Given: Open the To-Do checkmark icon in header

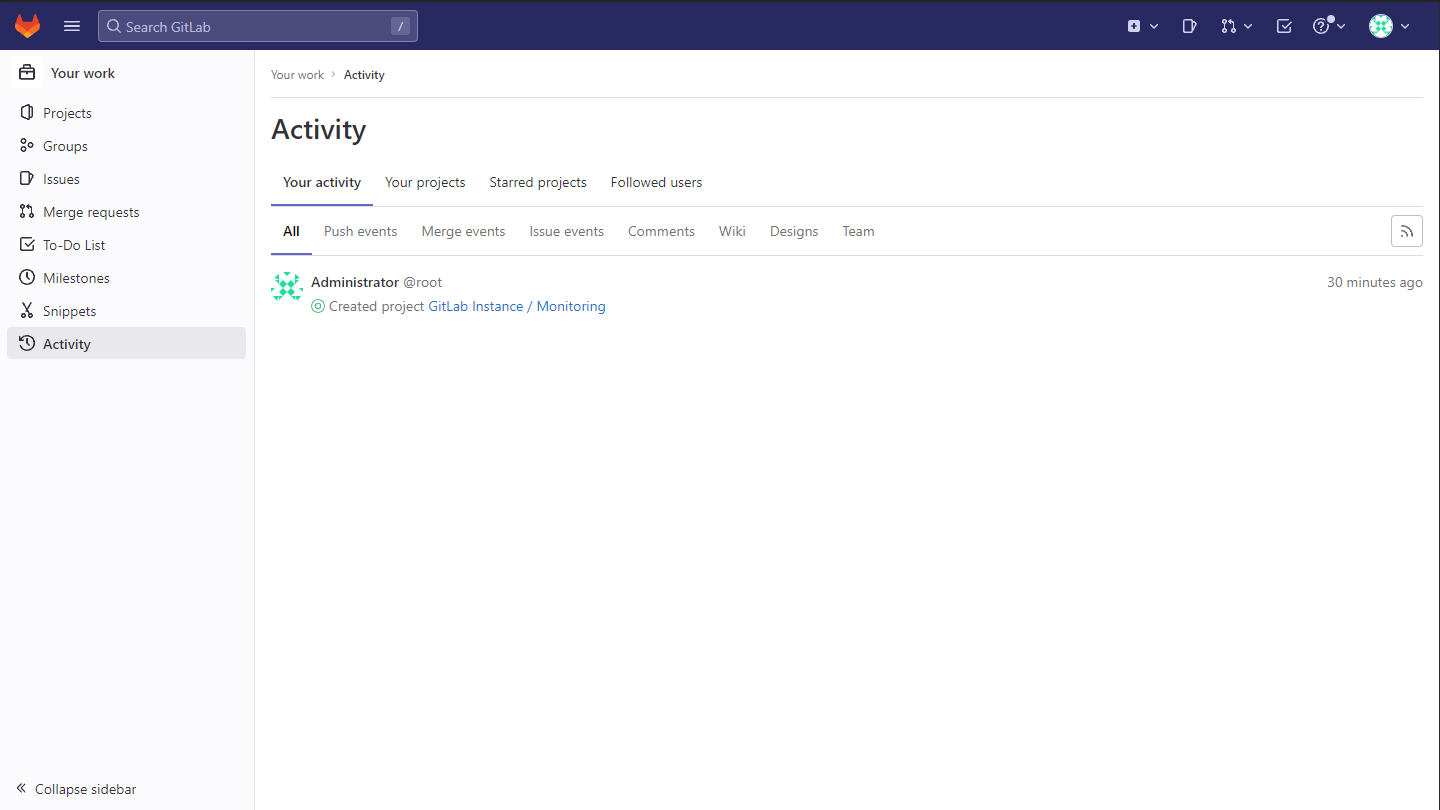Looking at the screenshot, I should click(x=1285, y=26).
